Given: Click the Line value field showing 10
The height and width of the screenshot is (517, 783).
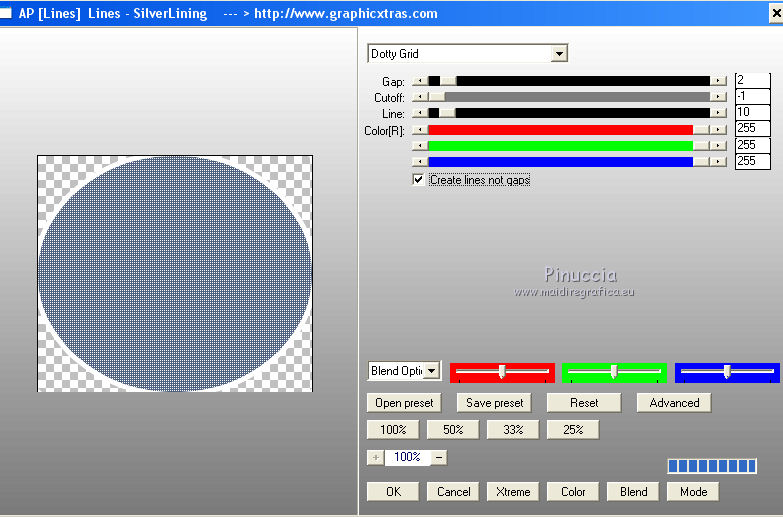Looking at the screenshot, I should (753, 112).
